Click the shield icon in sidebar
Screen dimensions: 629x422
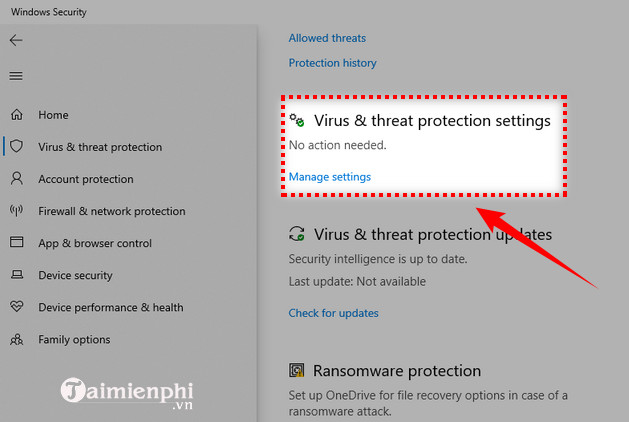point(17,147)
